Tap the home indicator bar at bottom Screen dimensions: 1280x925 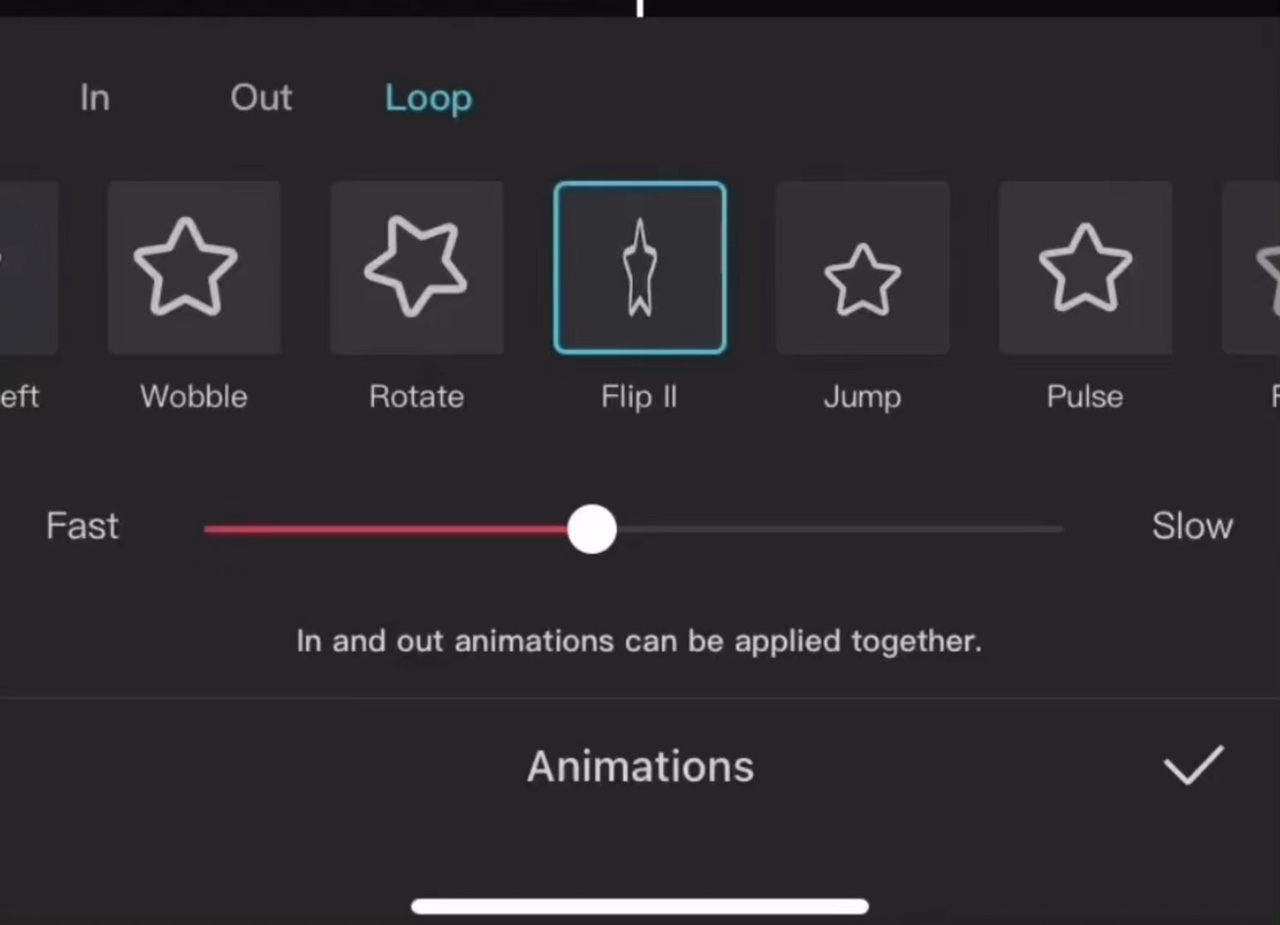coord(640,906)
